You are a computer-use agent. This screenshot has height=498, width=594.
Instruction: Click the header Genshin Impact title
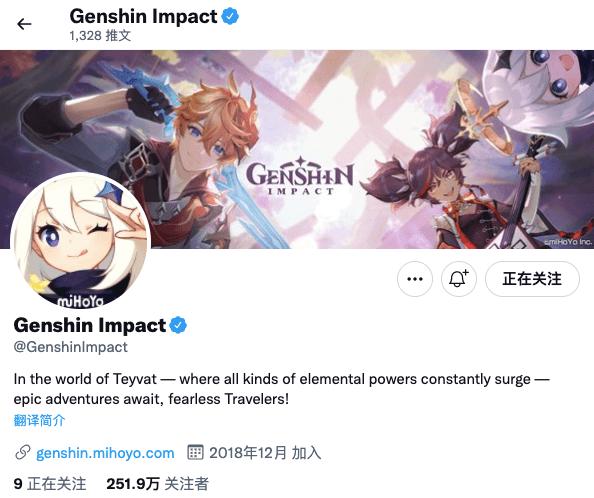point(144,16)
